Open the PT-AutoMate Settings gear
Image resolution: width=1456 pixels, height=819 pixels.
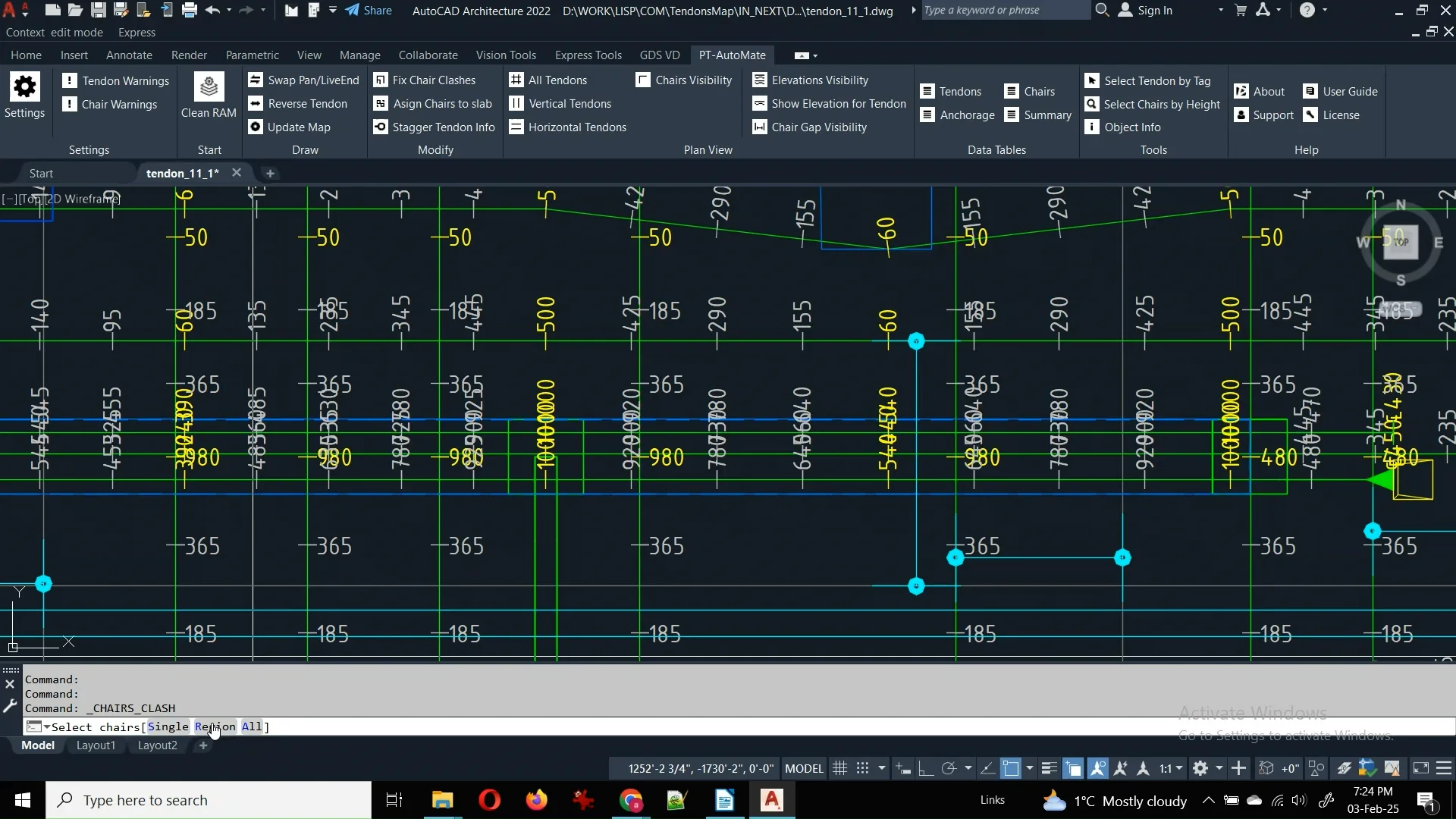tap(24, 96)
